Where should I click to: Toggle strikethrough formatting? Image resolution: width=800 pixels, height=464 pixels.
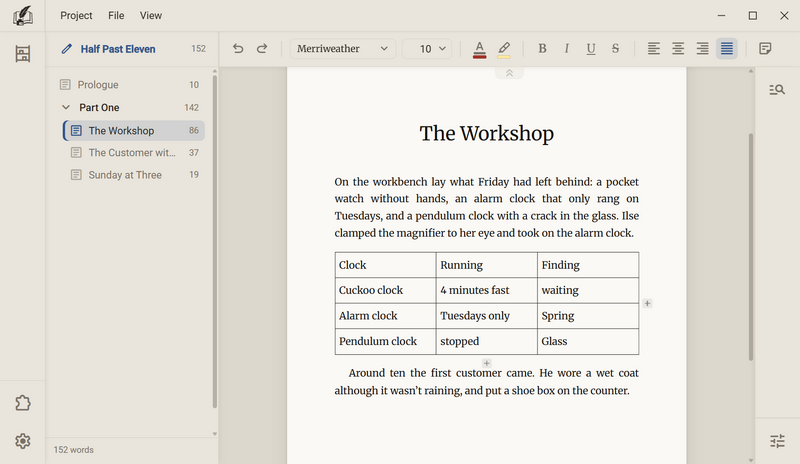(615, 48)
